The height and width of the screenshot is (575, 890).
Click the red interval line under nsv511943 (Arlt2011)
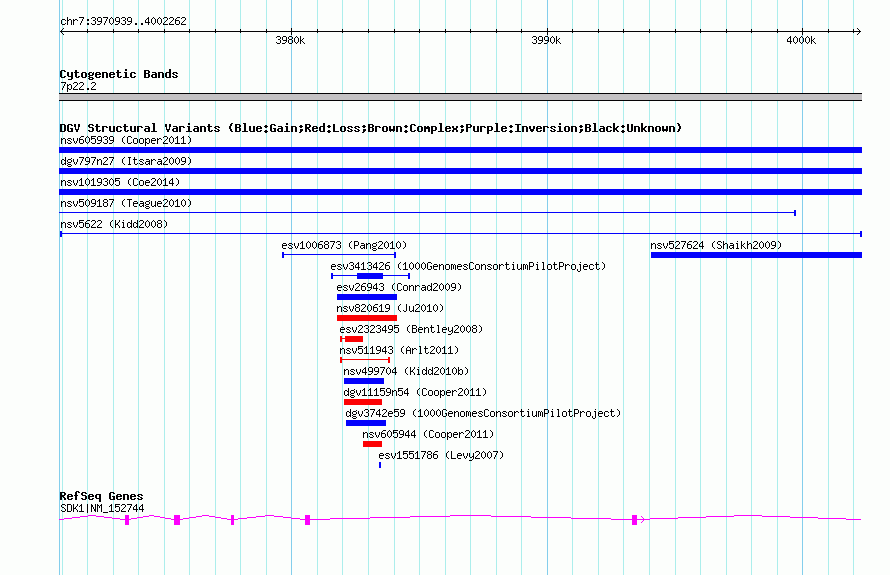click(365, 360)
